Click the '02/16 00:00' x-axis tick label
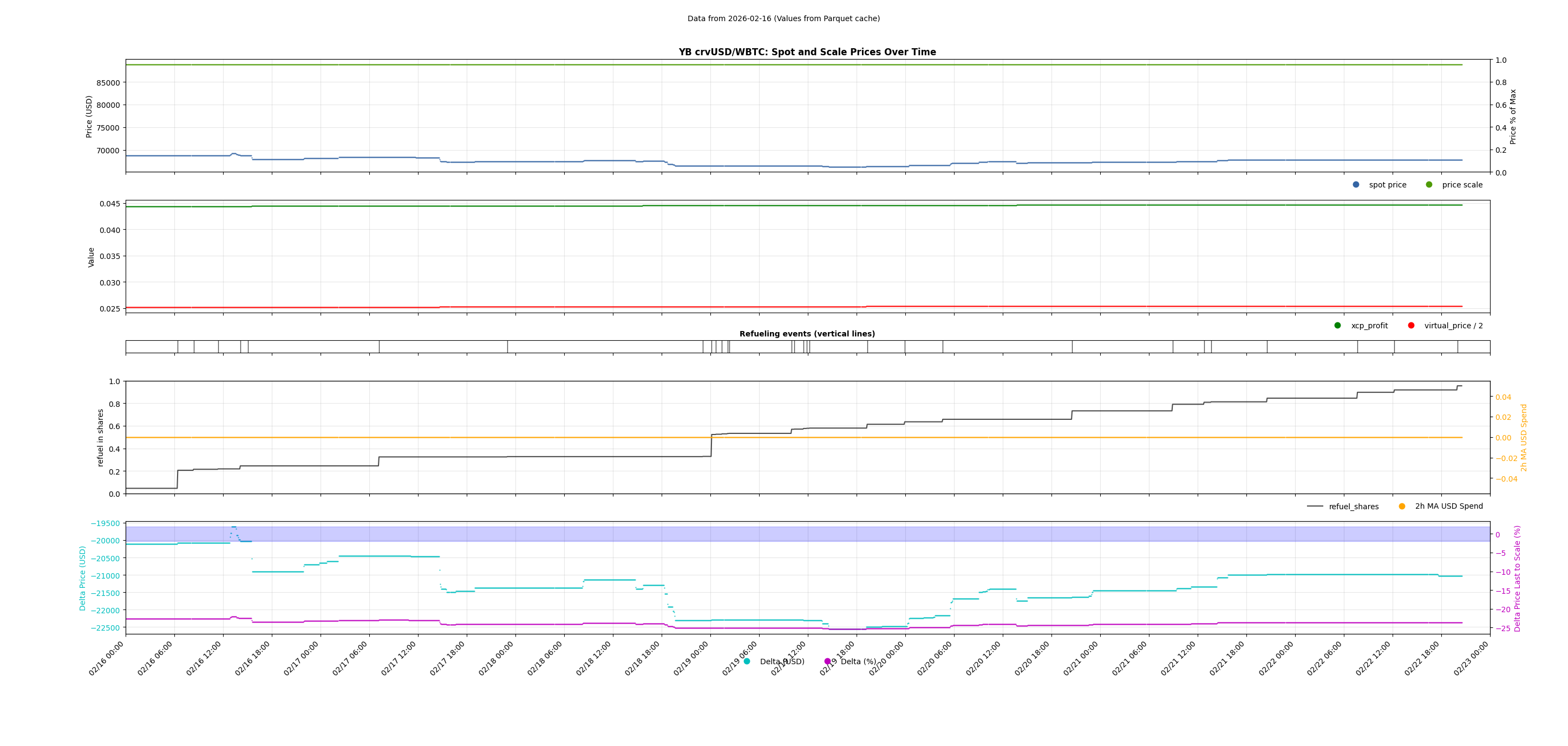The height and width of the screenshot is (746, 1568). point(106,658)
